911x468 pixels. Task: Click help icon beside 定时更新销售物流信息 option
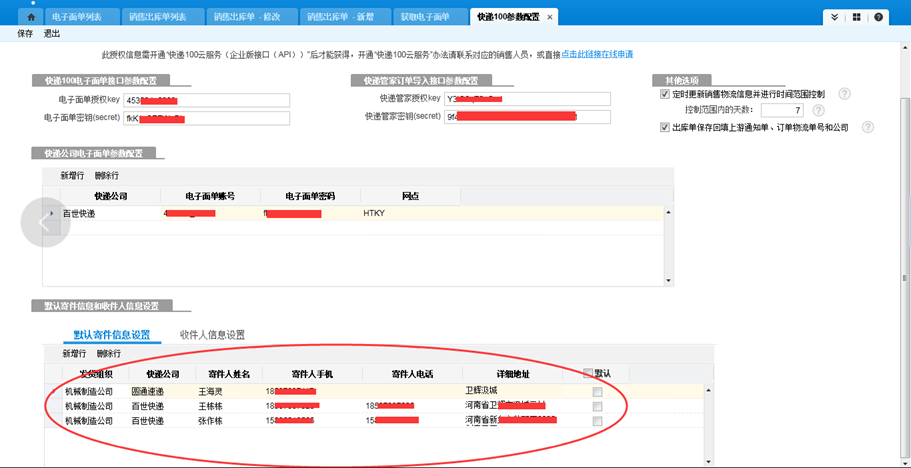point(845,94)
